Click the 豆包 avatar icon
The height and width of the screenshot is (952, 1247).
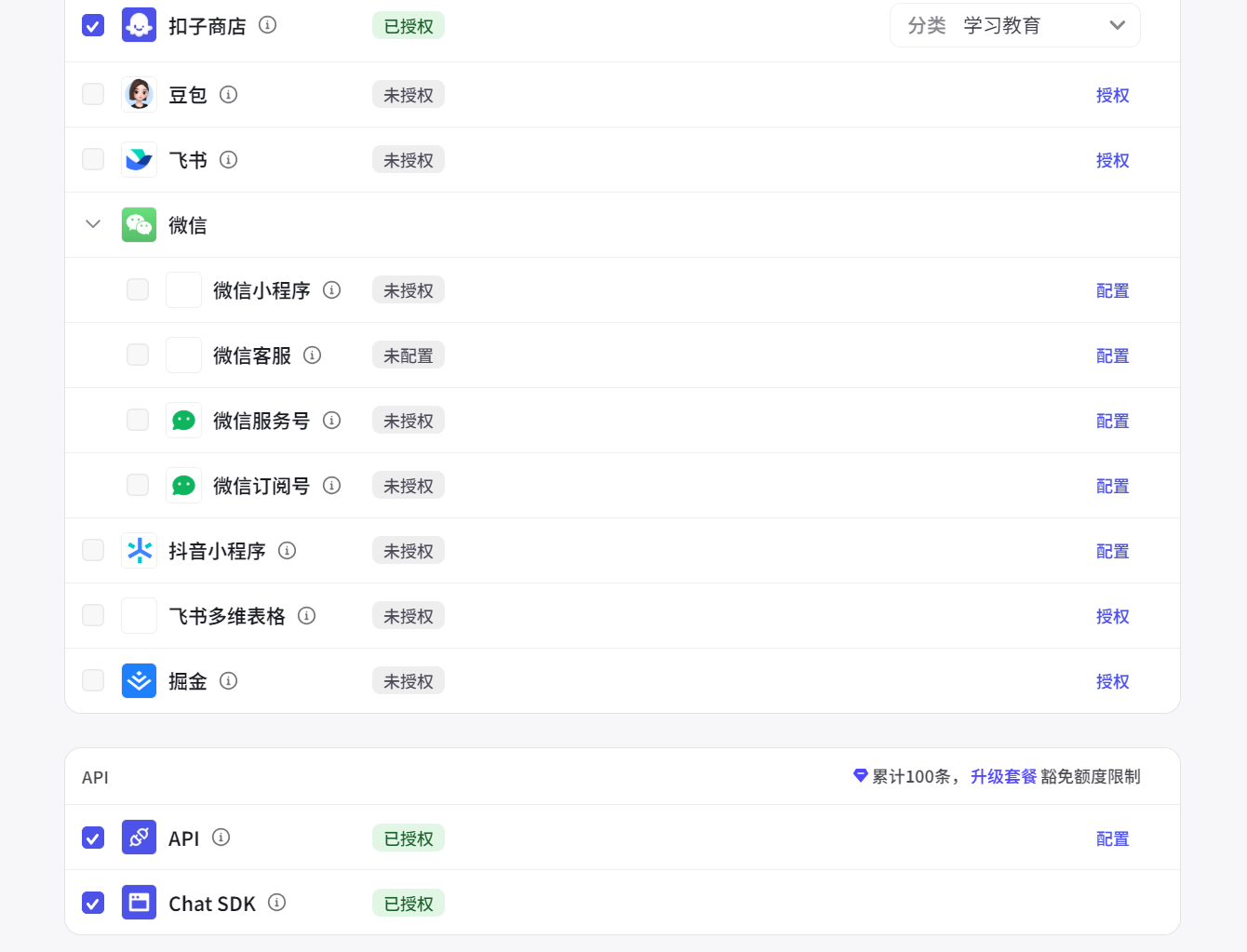point(139,94)
